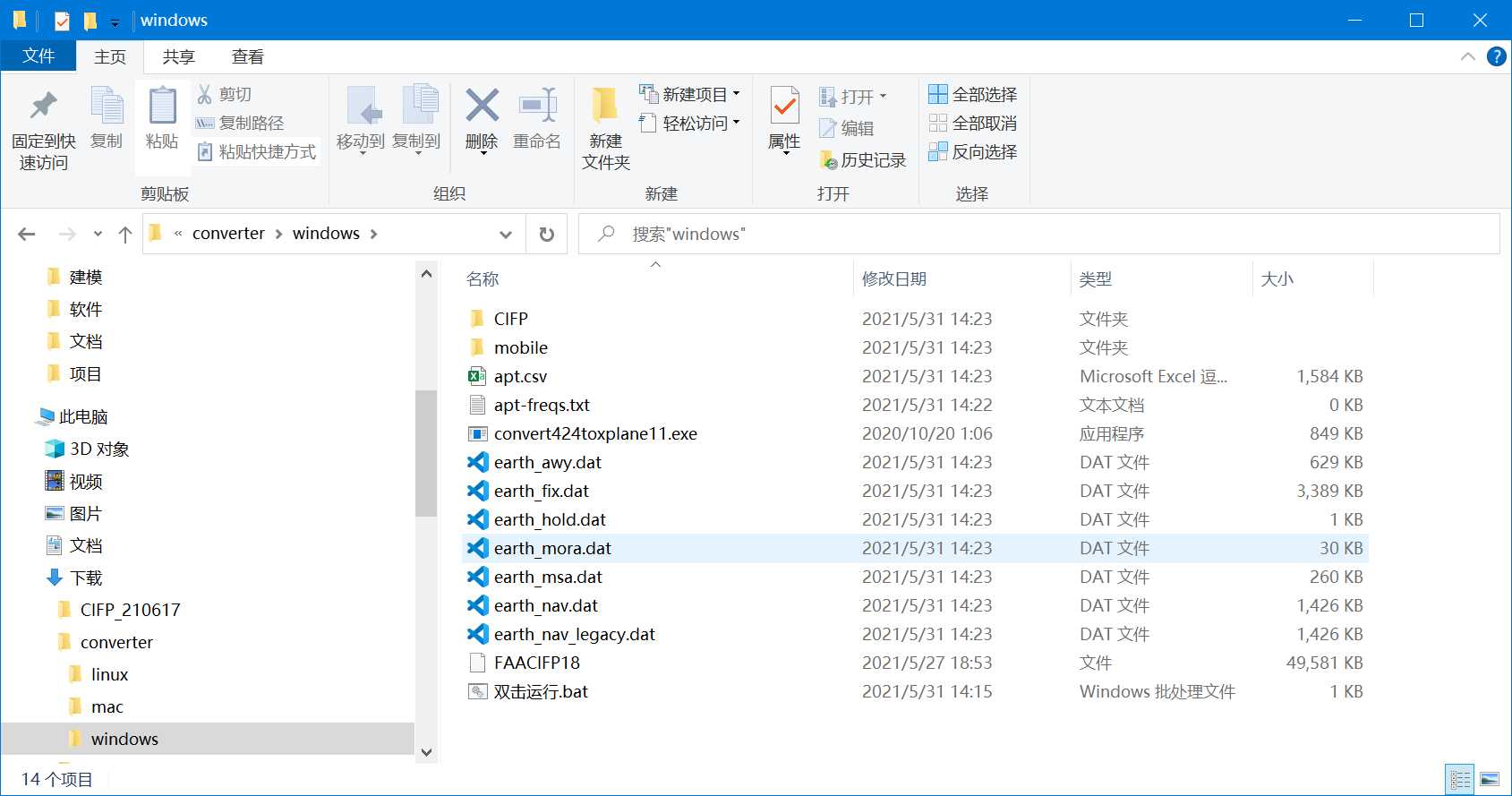Screen dimensions: 1512x796
Task: Select the CIFP folder in file list
Action: tap(510, 319)
